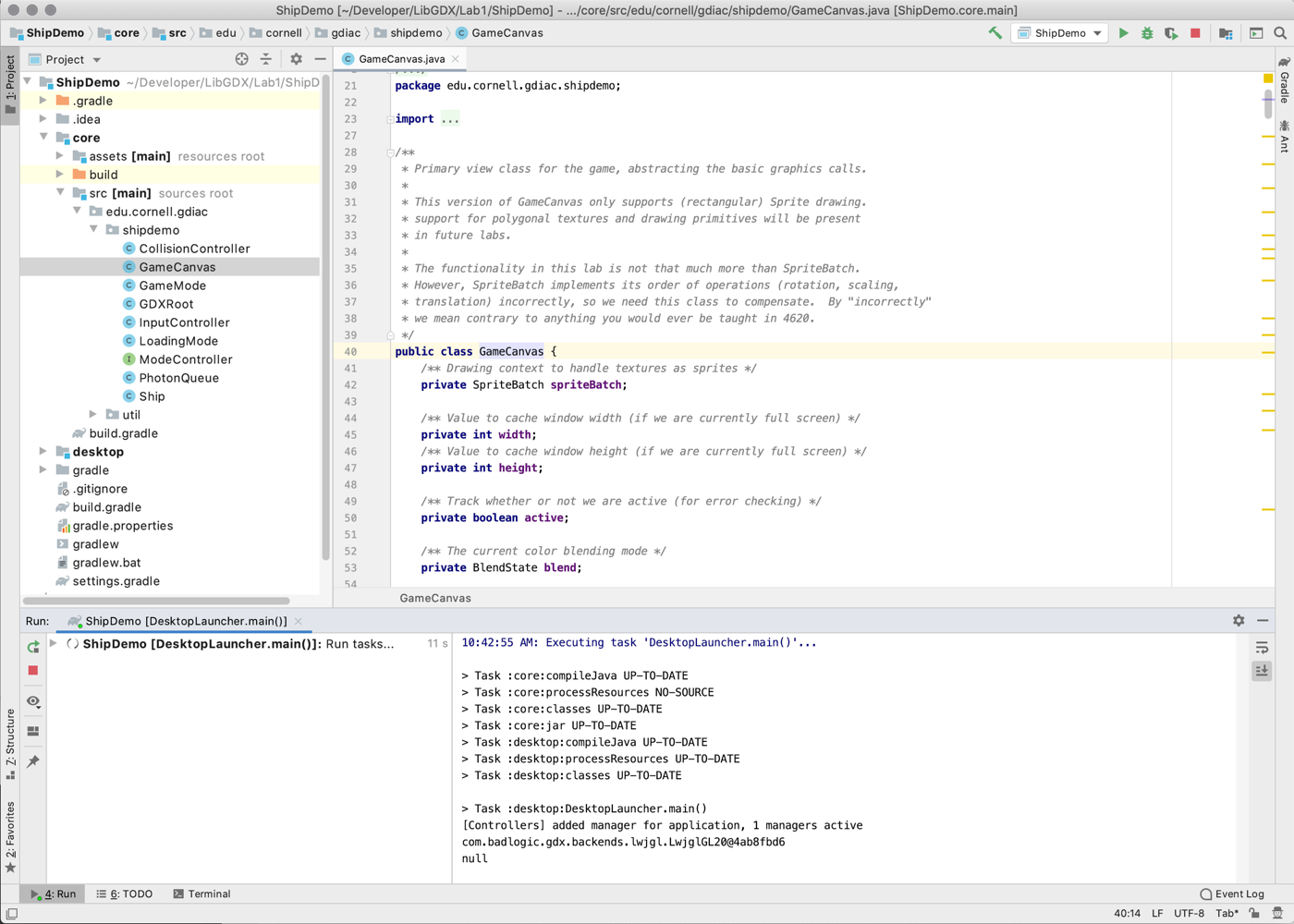Click the locate/scroll-from-source target icon

(x=241, y=59)
